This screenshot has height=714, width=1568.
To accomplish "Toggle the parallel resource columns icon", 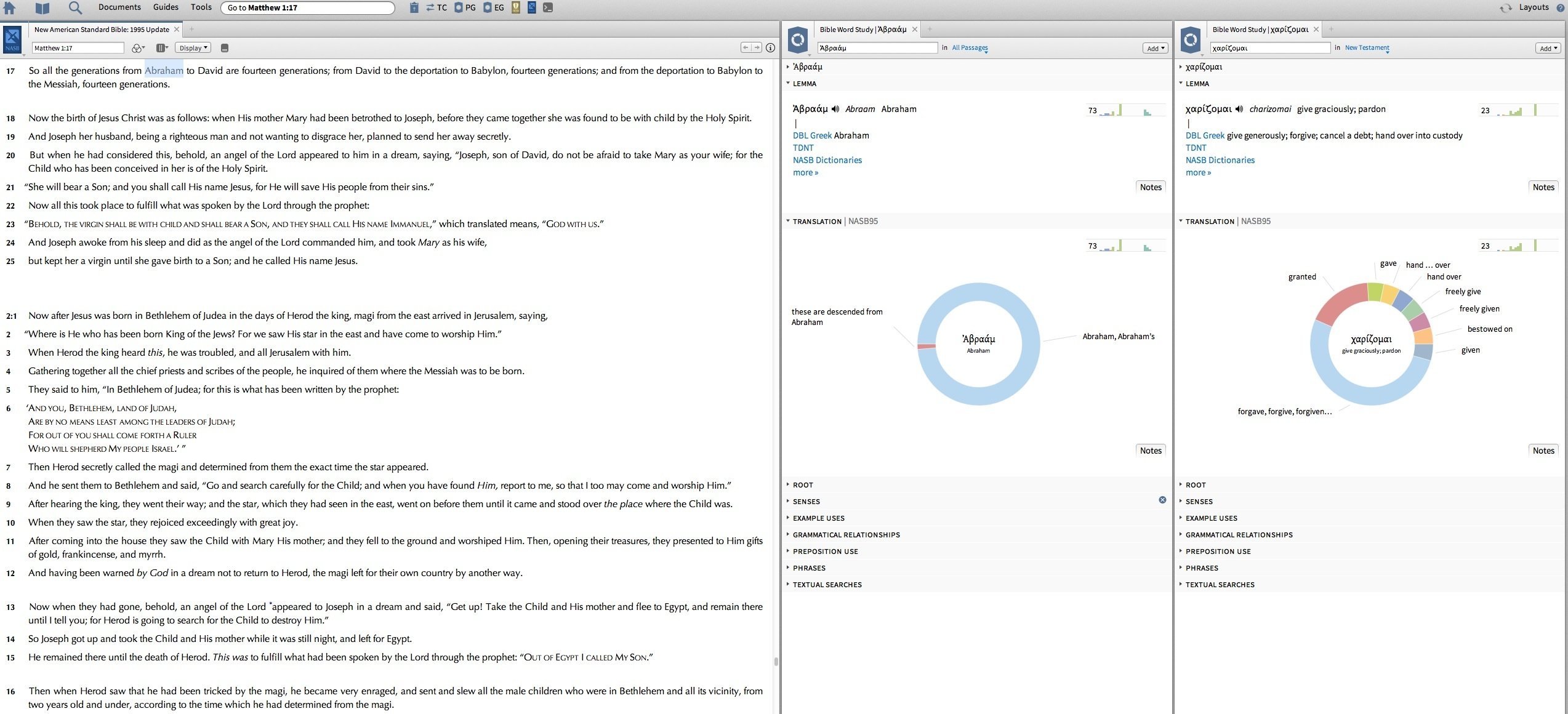I will pyautogui.click(x=162, y=48).
